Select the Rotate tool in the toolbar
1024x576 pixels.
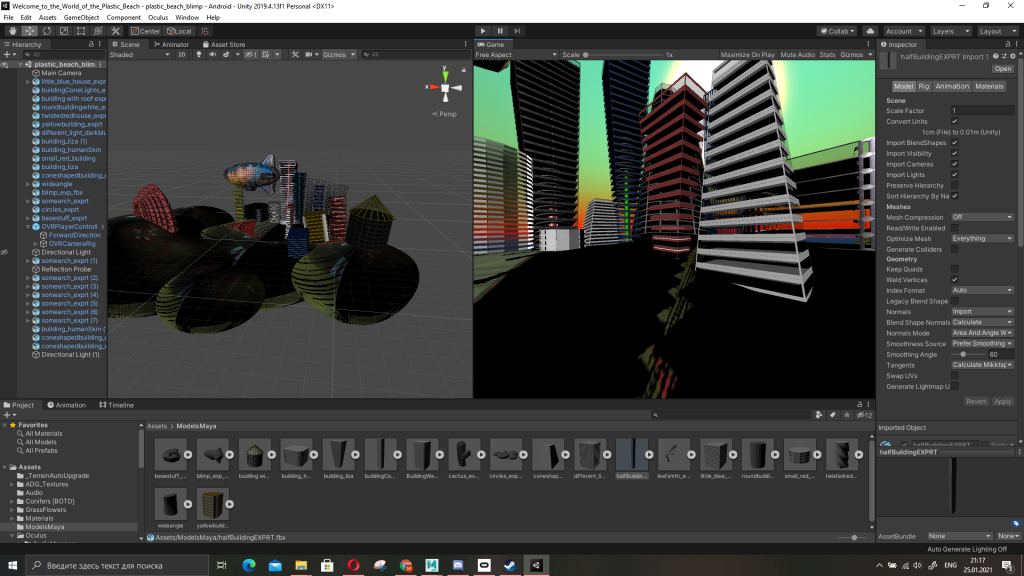point(46,31)
